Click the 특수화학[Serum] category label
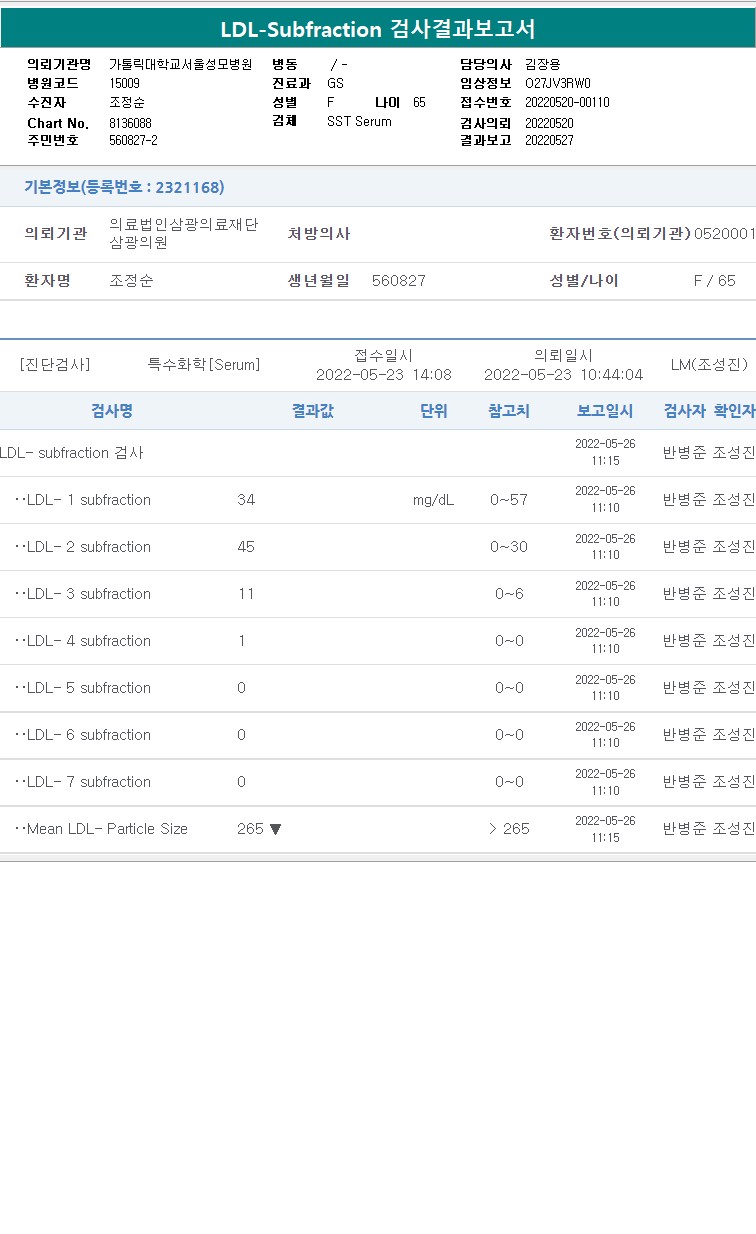The image size is (756, 1234). pyautogui.click(x=204, y=365)
